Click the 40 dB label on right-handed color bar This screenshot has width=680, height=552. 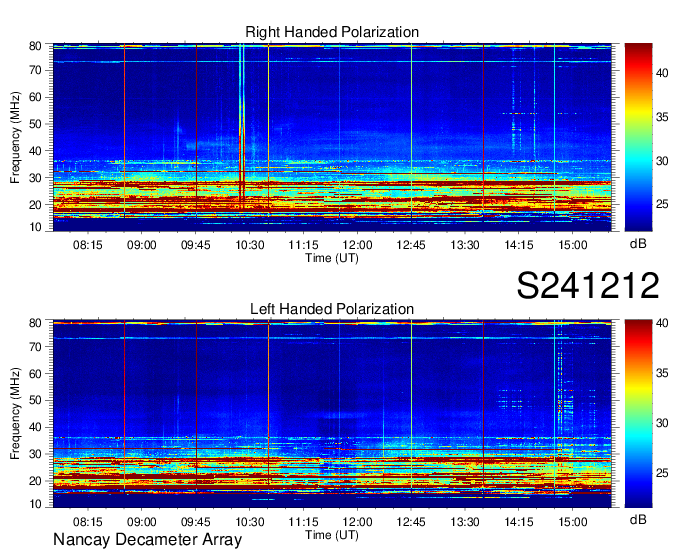pyautogui.click(x=662, y=73)
